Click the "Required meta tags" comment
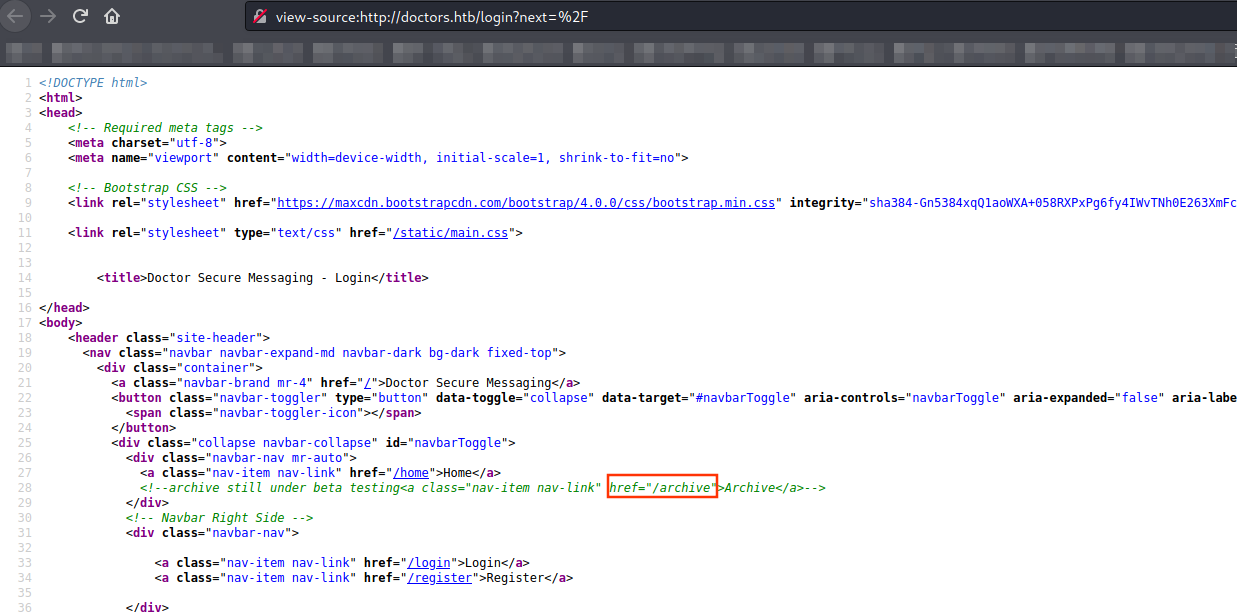1237x612 pixels. [x=165, y=128]
